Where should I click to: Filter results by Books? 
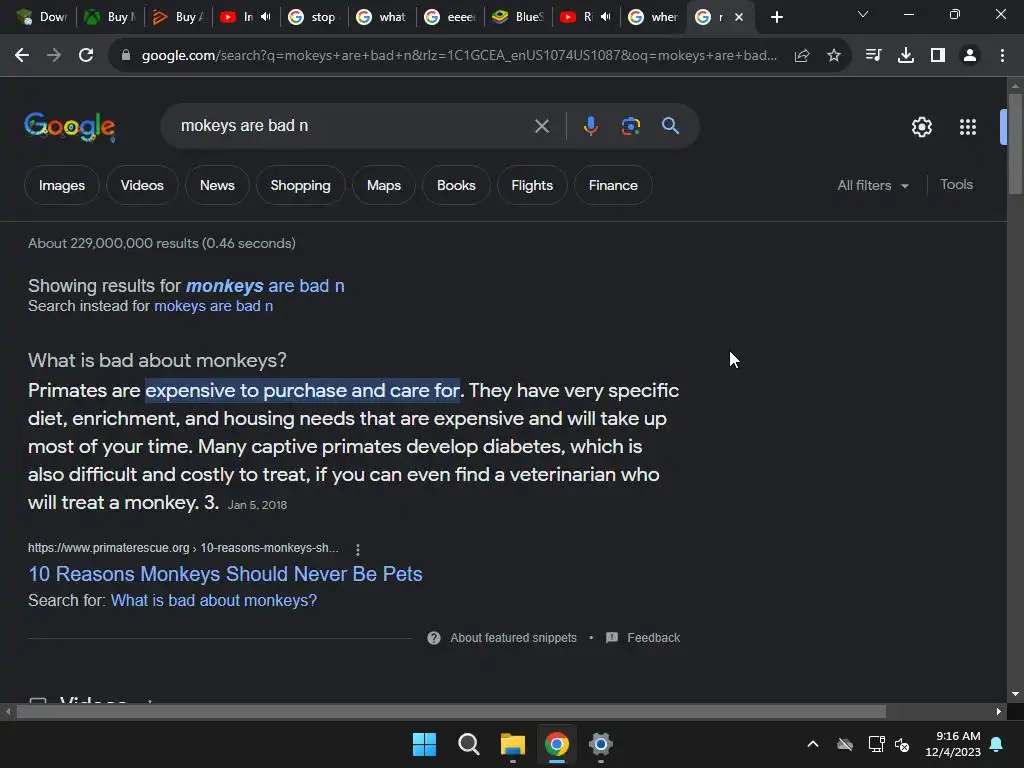coord(456,185)
